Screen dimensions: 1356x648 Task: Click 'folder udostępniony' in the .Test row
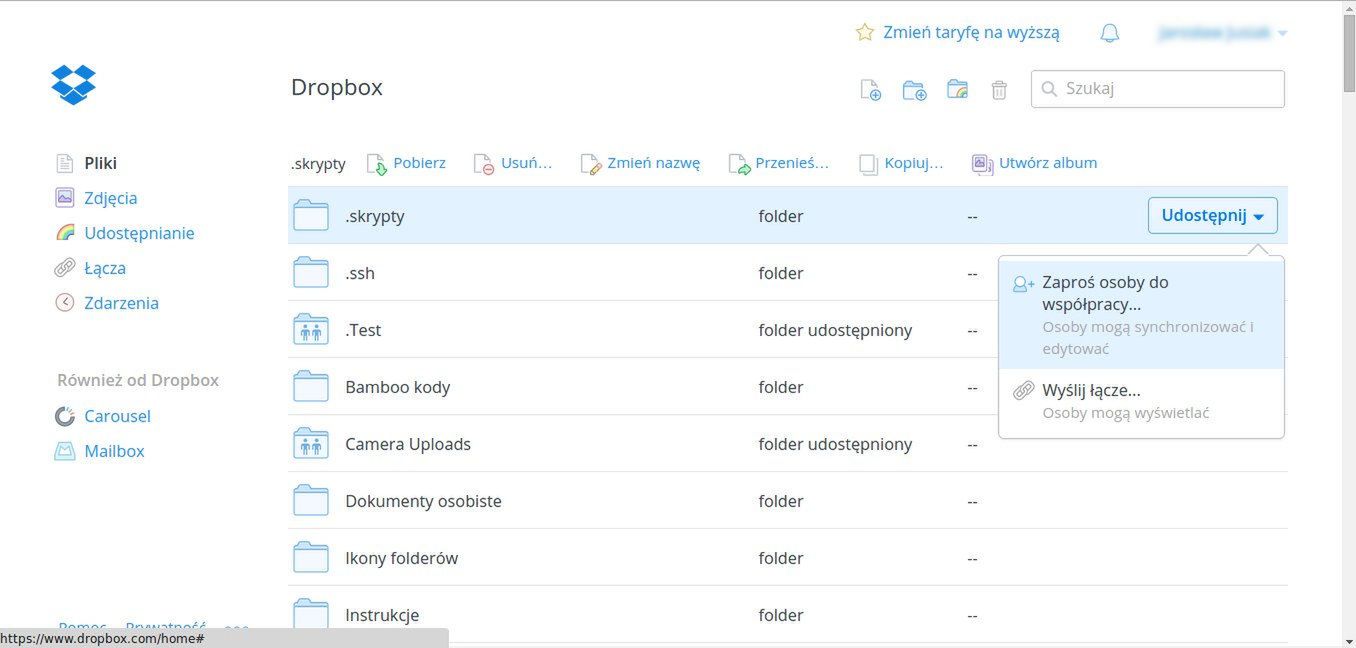pos(835,330)
